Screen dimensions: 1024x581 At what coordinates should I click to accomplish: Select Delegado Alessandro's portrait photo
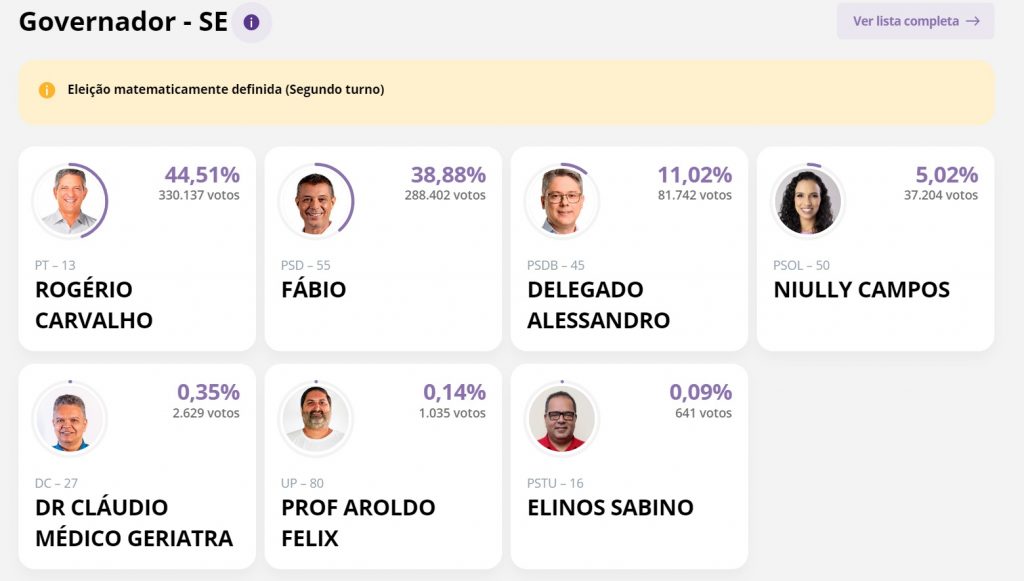562,201
